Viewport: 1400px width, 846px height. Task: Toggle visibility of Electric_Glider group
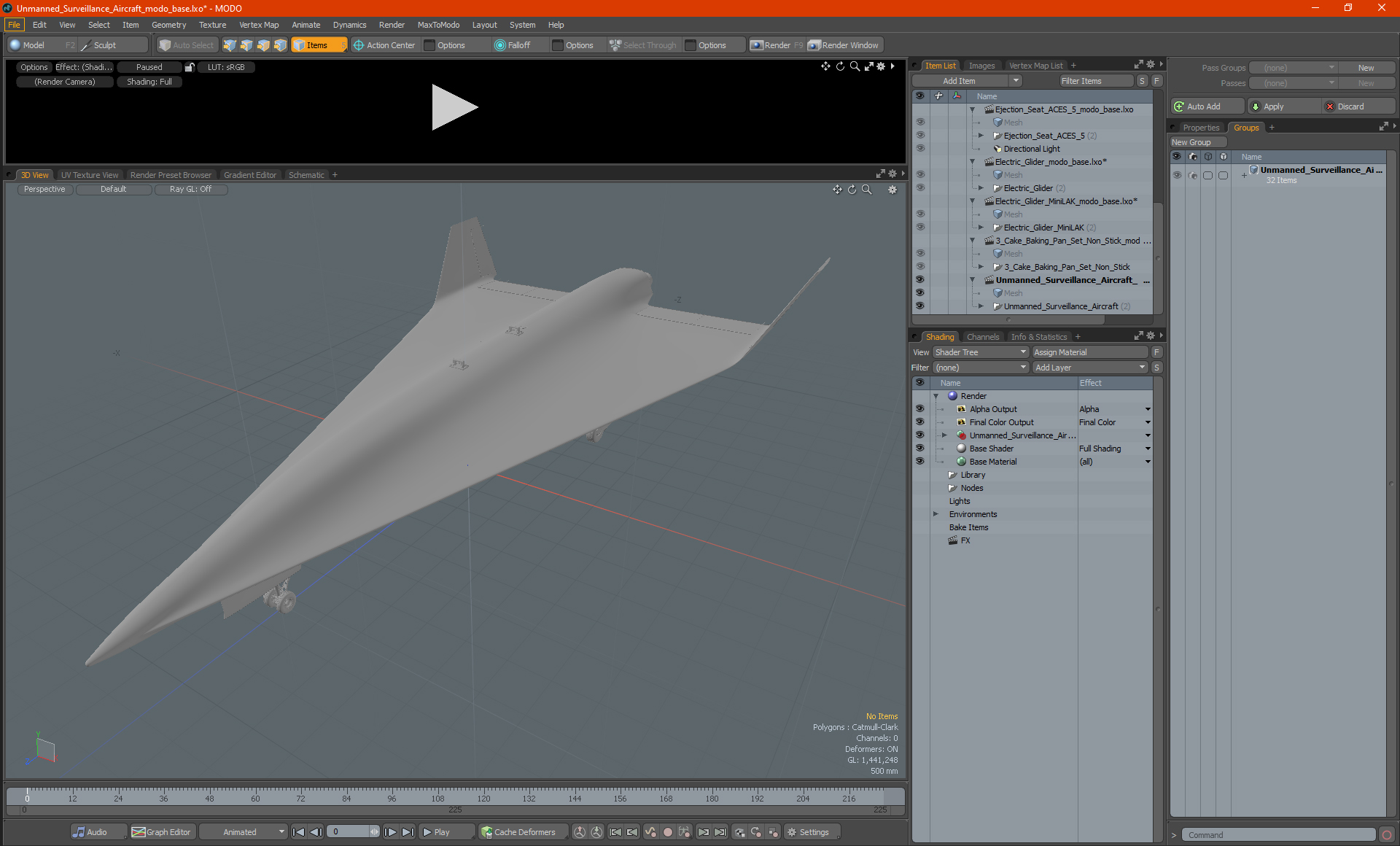coord(920,188)
